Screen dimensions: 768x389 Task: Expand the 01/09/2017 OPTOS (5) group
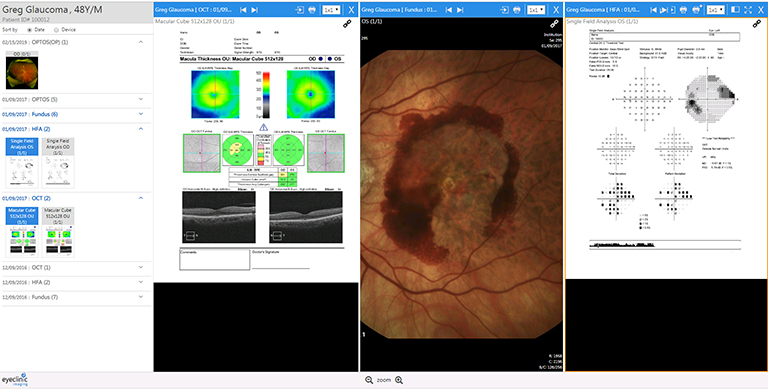(x=141, y=99)
